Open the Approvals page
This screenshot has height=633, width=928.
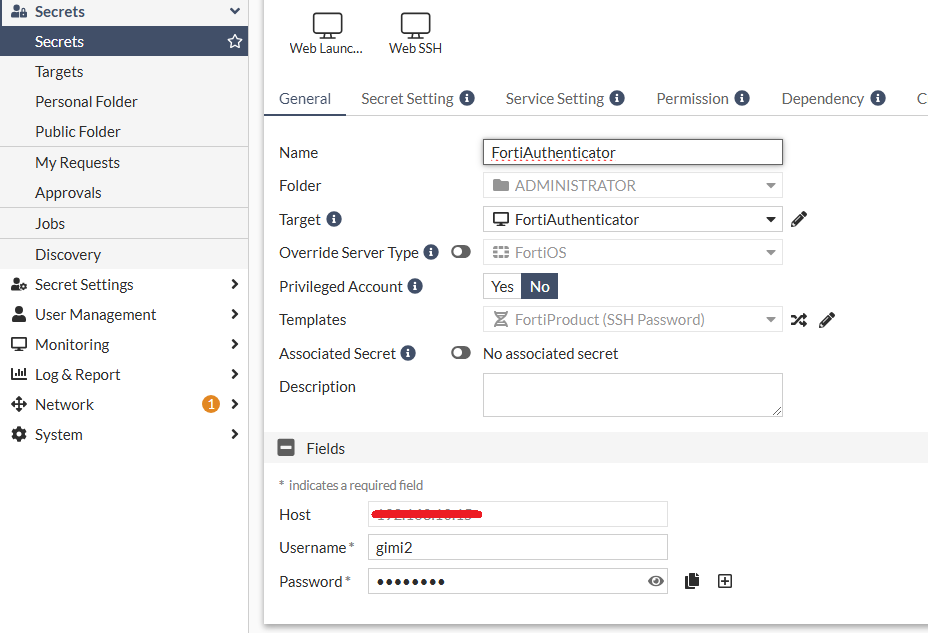(68, 193)
